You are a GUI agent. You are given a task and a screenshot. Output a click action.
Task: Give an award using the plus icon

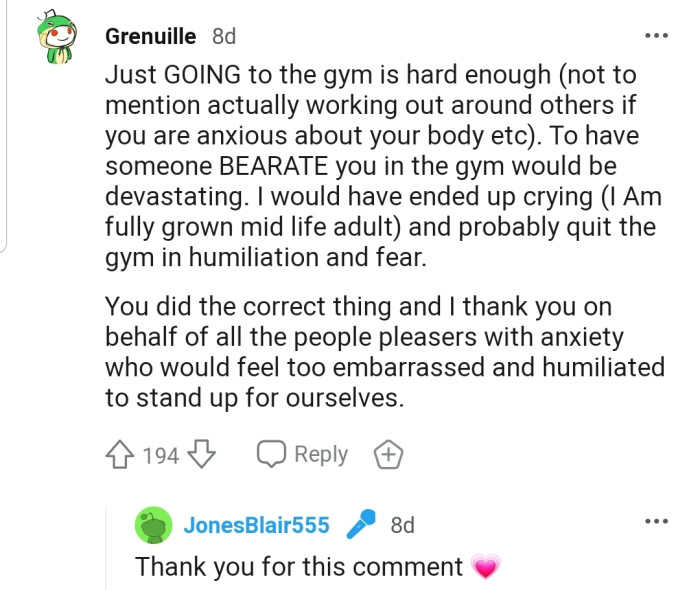pos(388,455)
